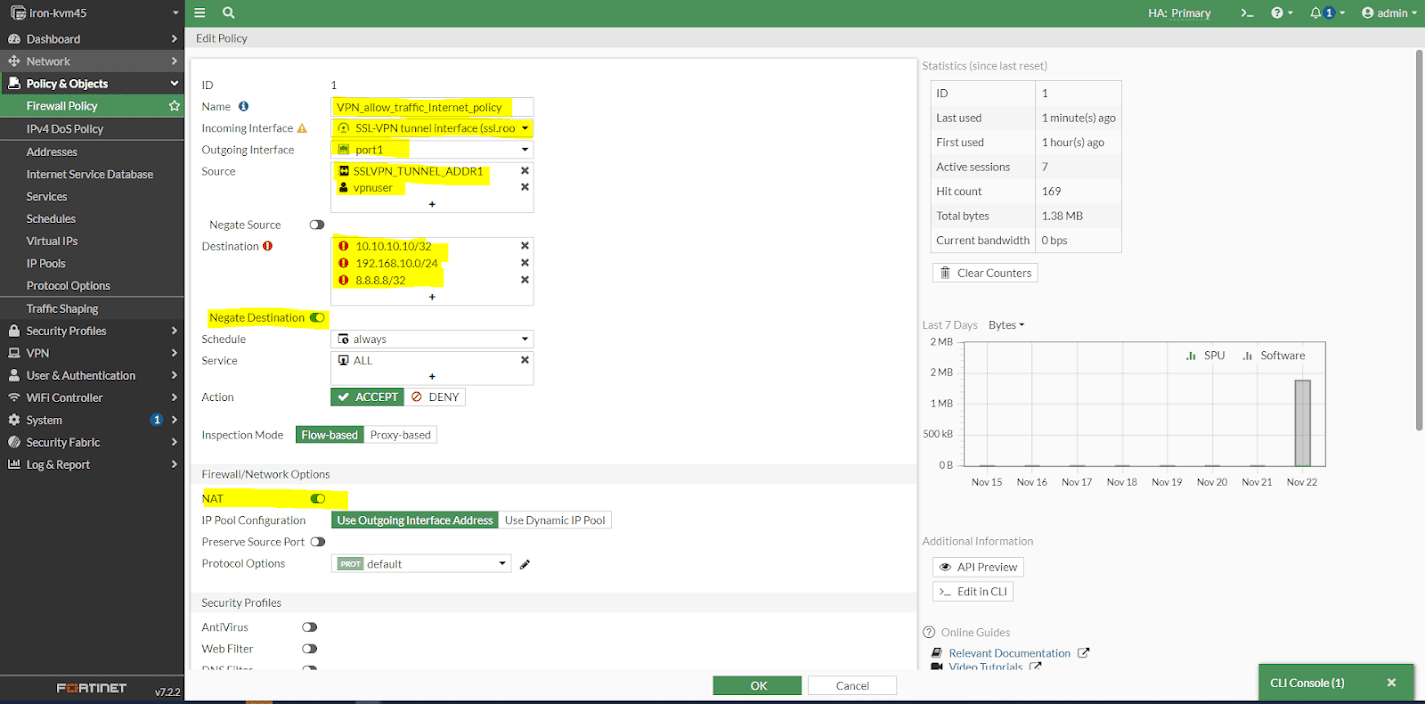Open the Protocol Options default dropdown
This screenshot has width=1425, height=704.
tap(421, 564)
